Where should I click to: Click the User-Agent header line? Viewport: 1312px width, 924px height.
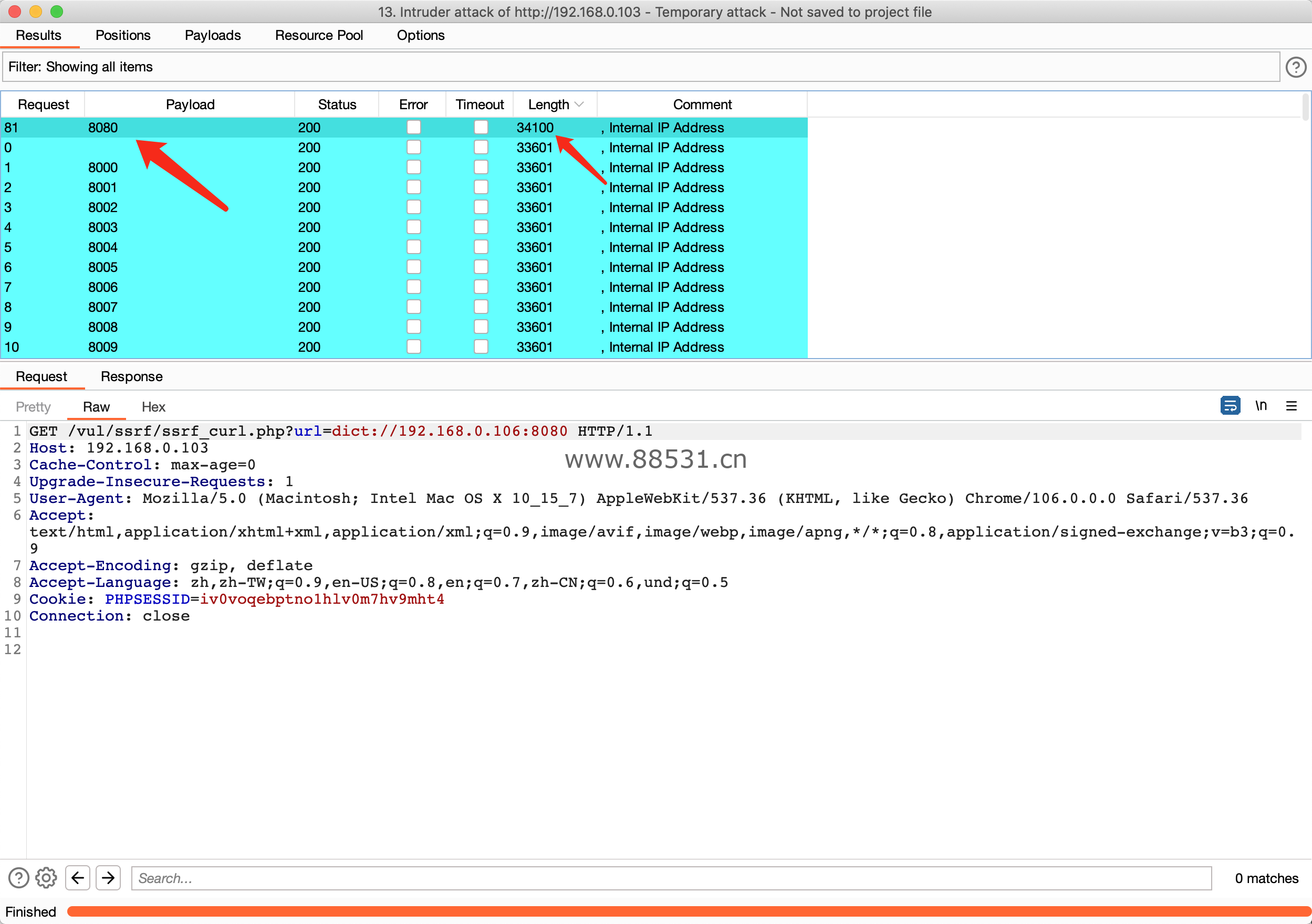click(x=638, y=498)
